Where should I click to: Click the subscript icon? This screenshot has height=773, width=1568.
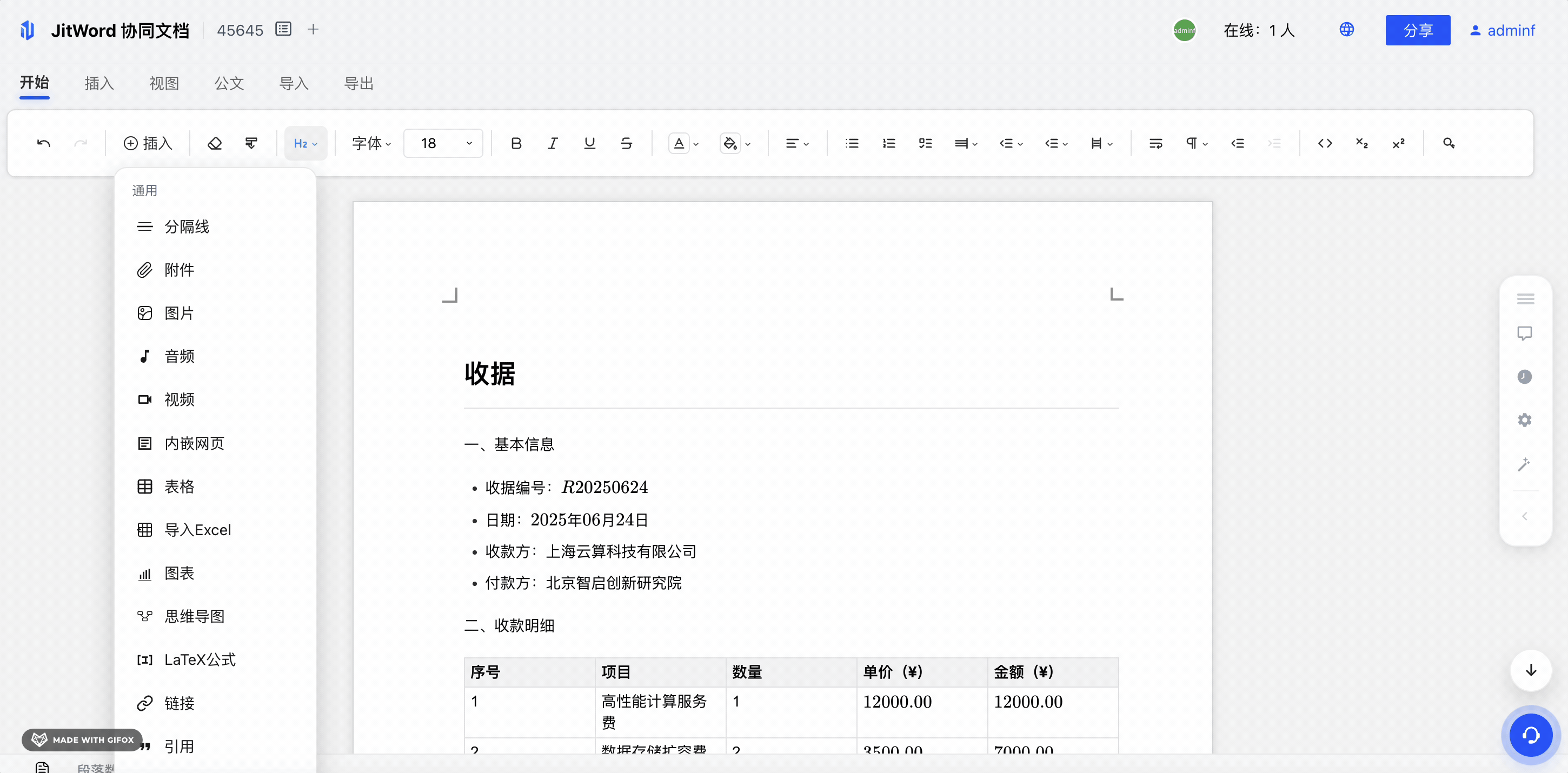click(x=1361, y=144)
